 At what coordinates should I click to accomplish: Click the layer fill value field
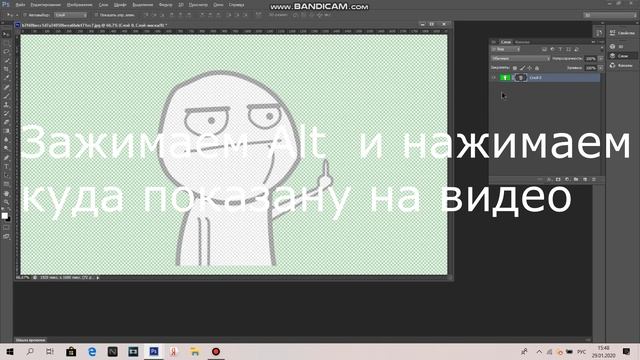tap(590, 68)
